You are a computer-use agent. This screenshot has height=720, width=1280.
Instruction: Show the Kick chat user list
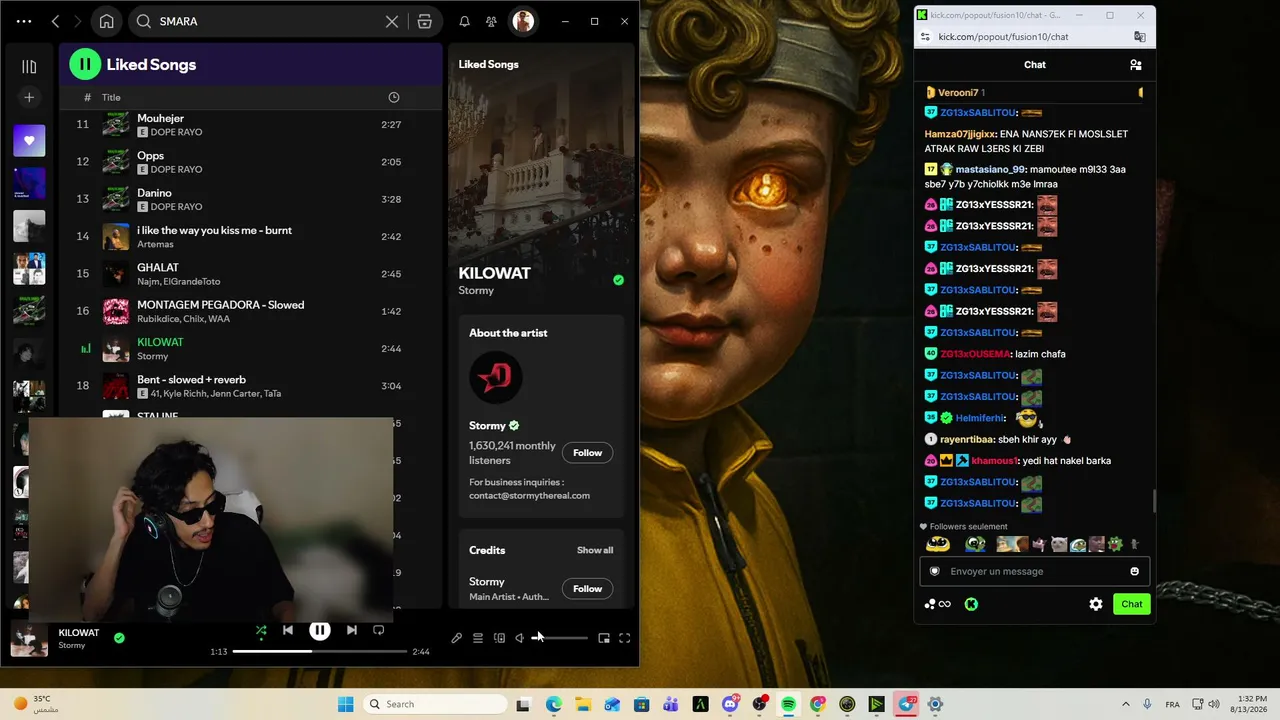1136,65
